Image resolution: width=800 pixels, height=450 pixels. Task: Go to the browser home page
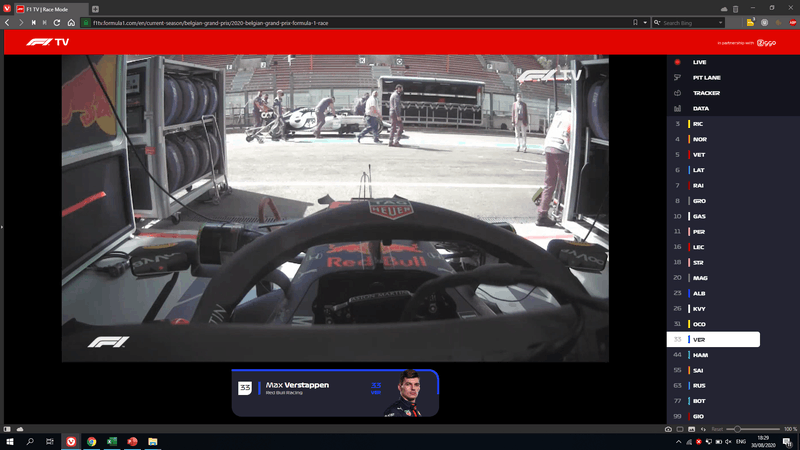[71, 22]
